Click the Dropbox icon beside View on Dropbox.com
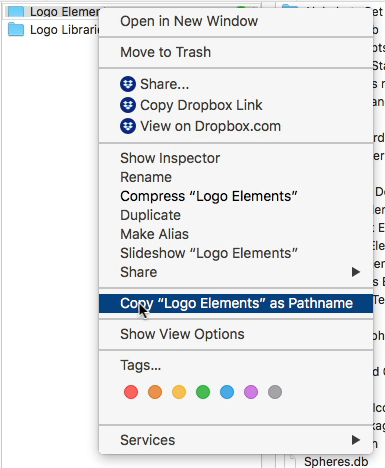385x468 pixels. point(128,126)
